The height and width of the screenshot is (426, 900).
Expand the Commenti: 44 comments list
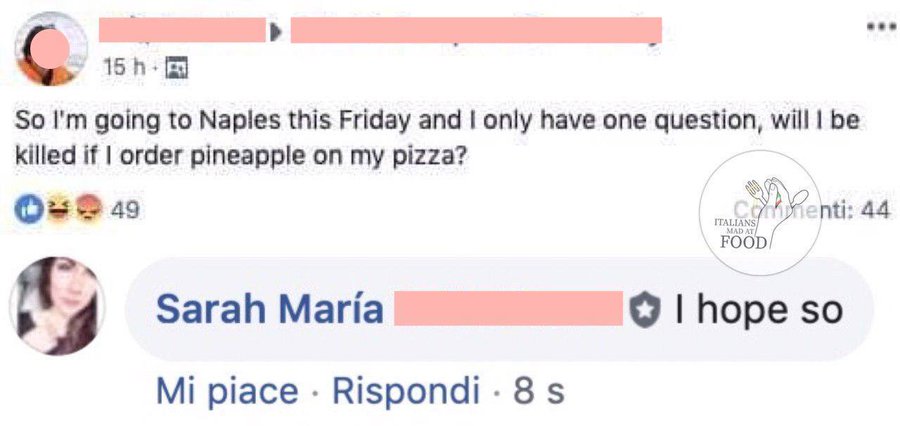tap(839, 211)
